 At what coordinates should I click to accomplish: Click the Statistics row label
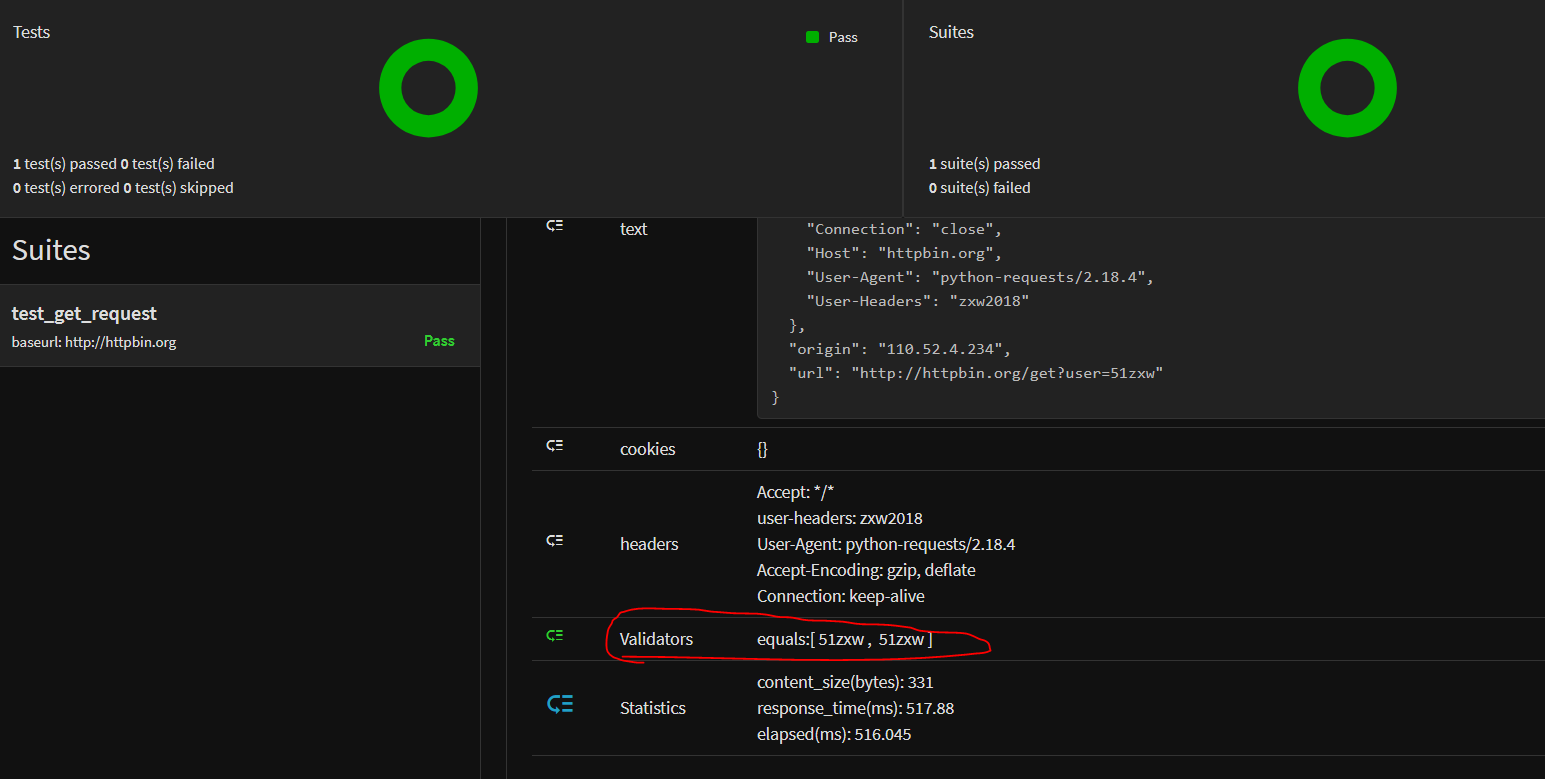tap(653, 708)
